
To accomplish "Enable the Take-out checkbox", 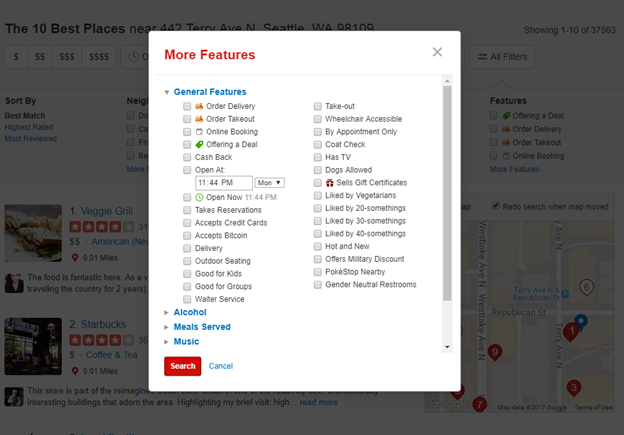I will [317, 106].
